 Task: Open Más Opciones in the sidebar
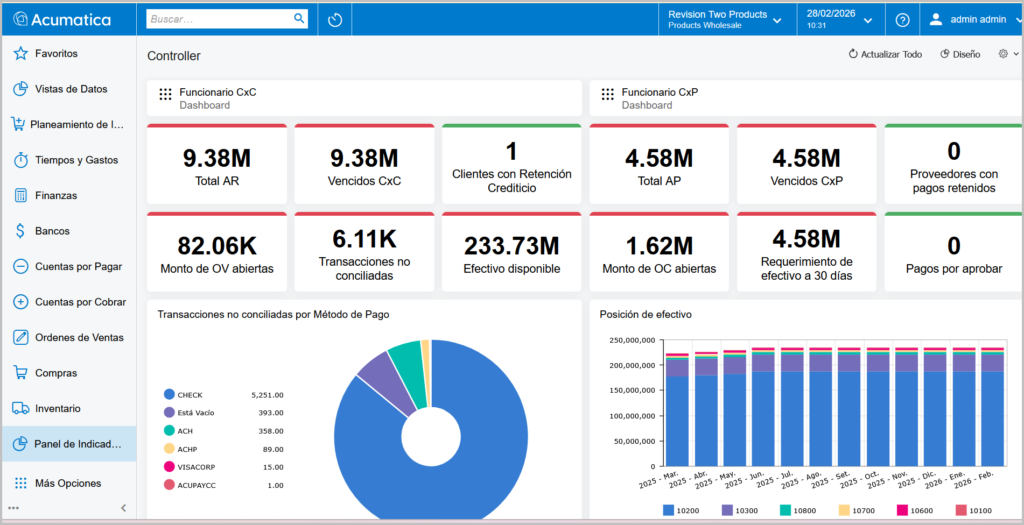[68, 483]
